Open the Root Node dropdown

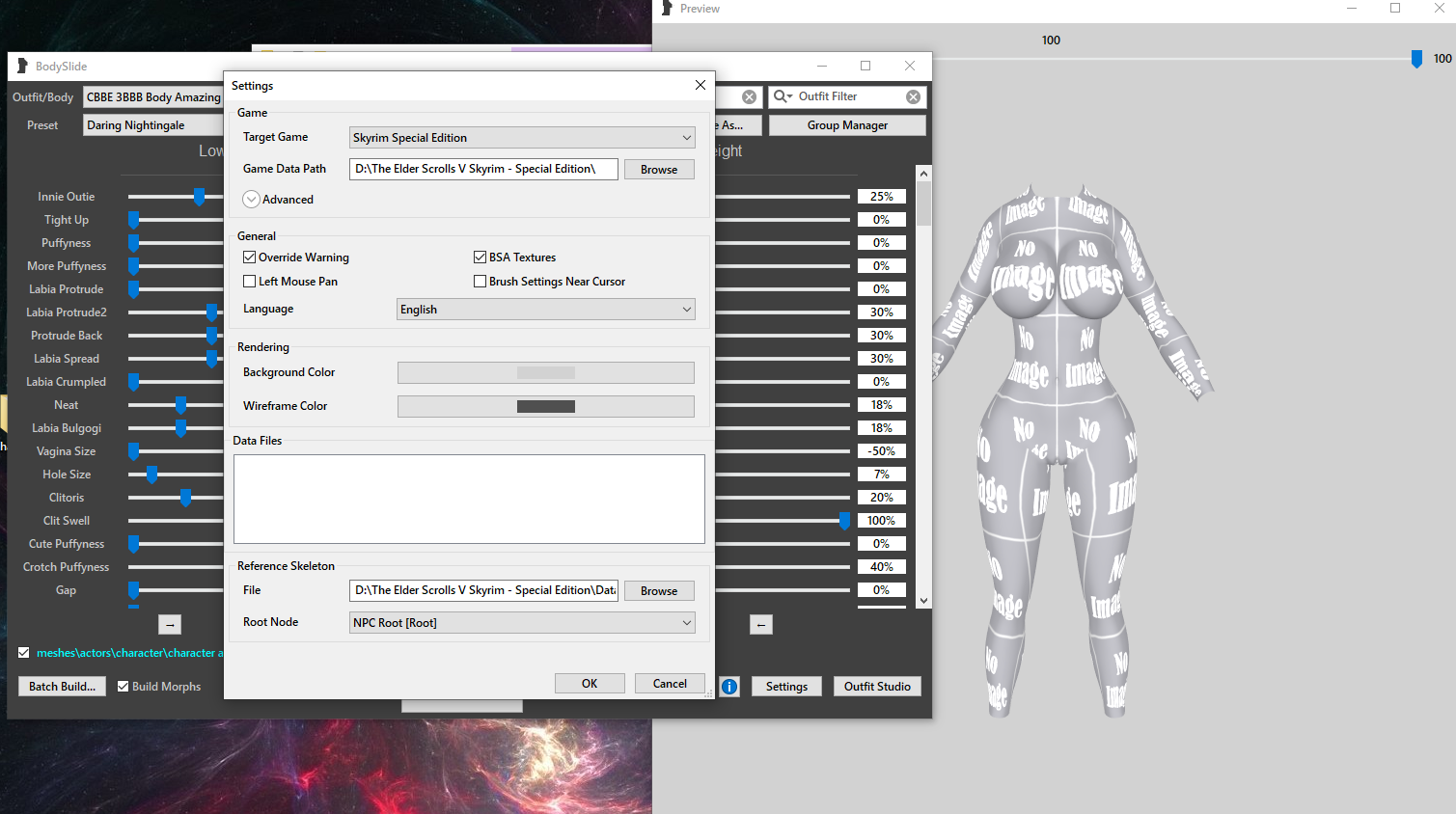pyautogui.click(x=522, y=623)
